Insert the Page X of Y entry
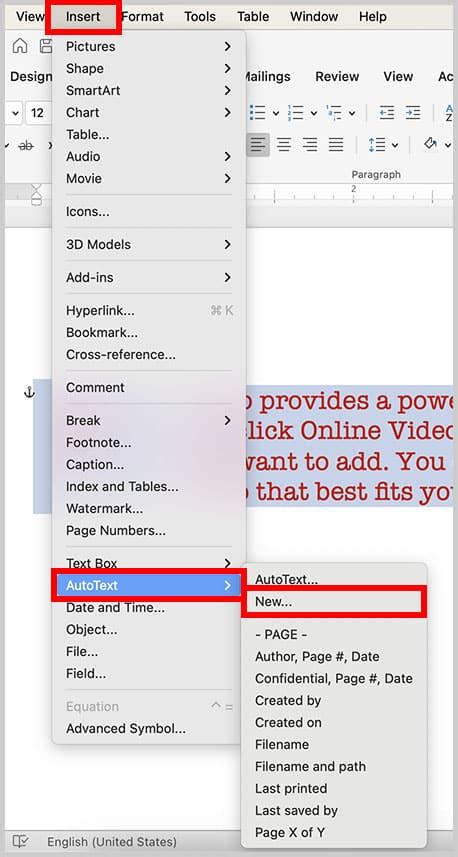The image size is (458, 857). click(333, 832)
